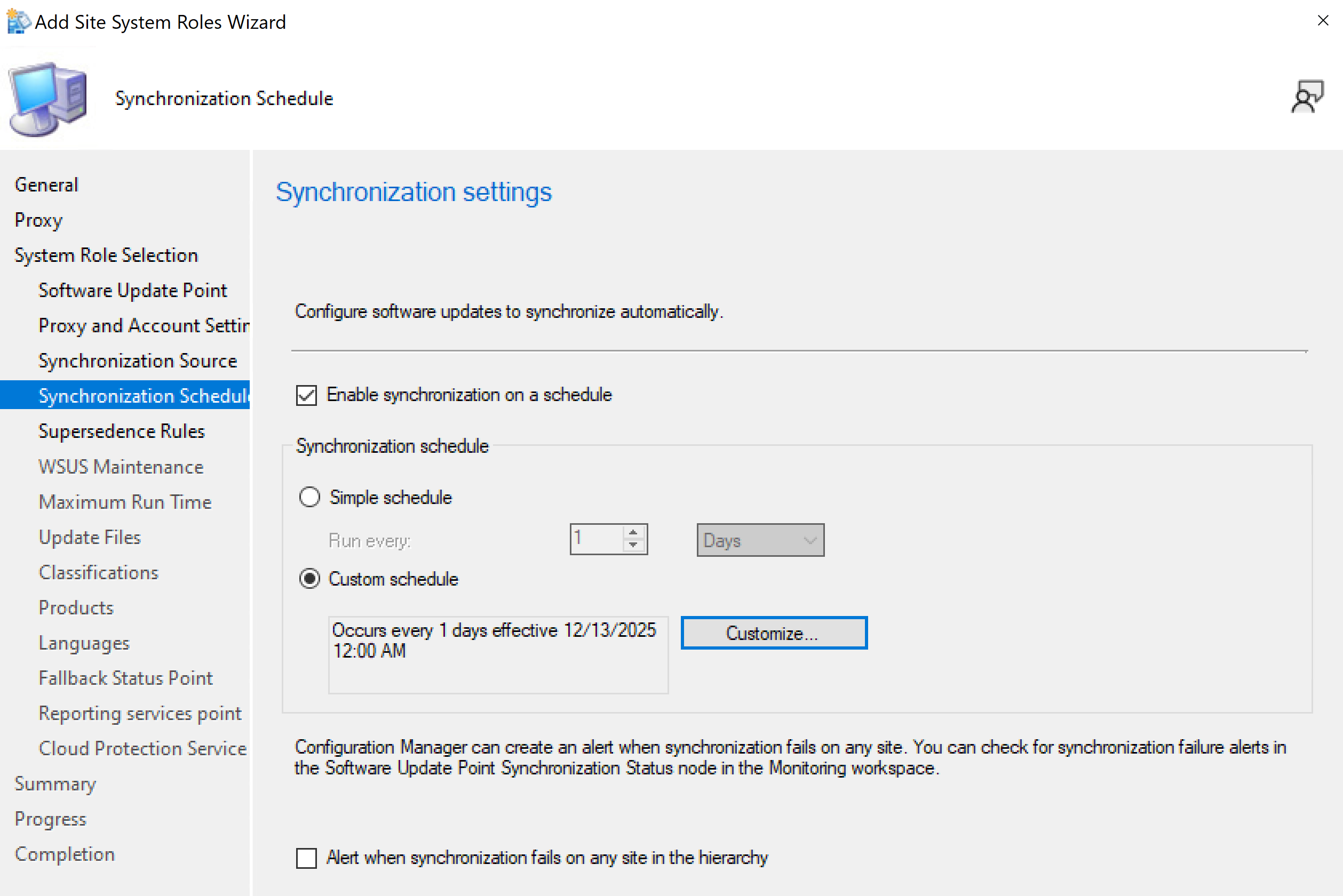1343x896 pixels.
Task: Select the Custom schedule radio button
Action: click(x=309, y=579)
